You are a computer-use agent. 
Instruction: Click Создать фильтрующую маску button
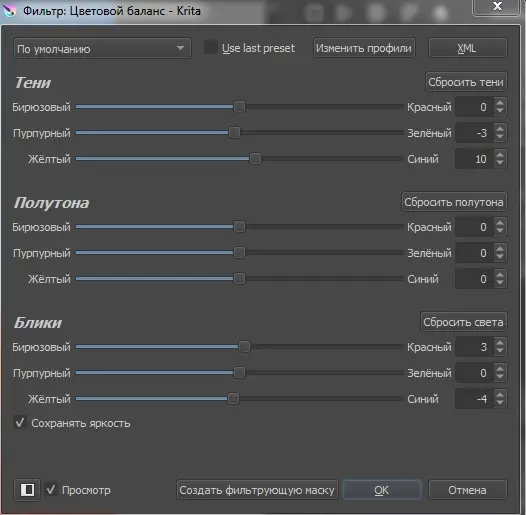pyautogui.click(x=257, y=490)
